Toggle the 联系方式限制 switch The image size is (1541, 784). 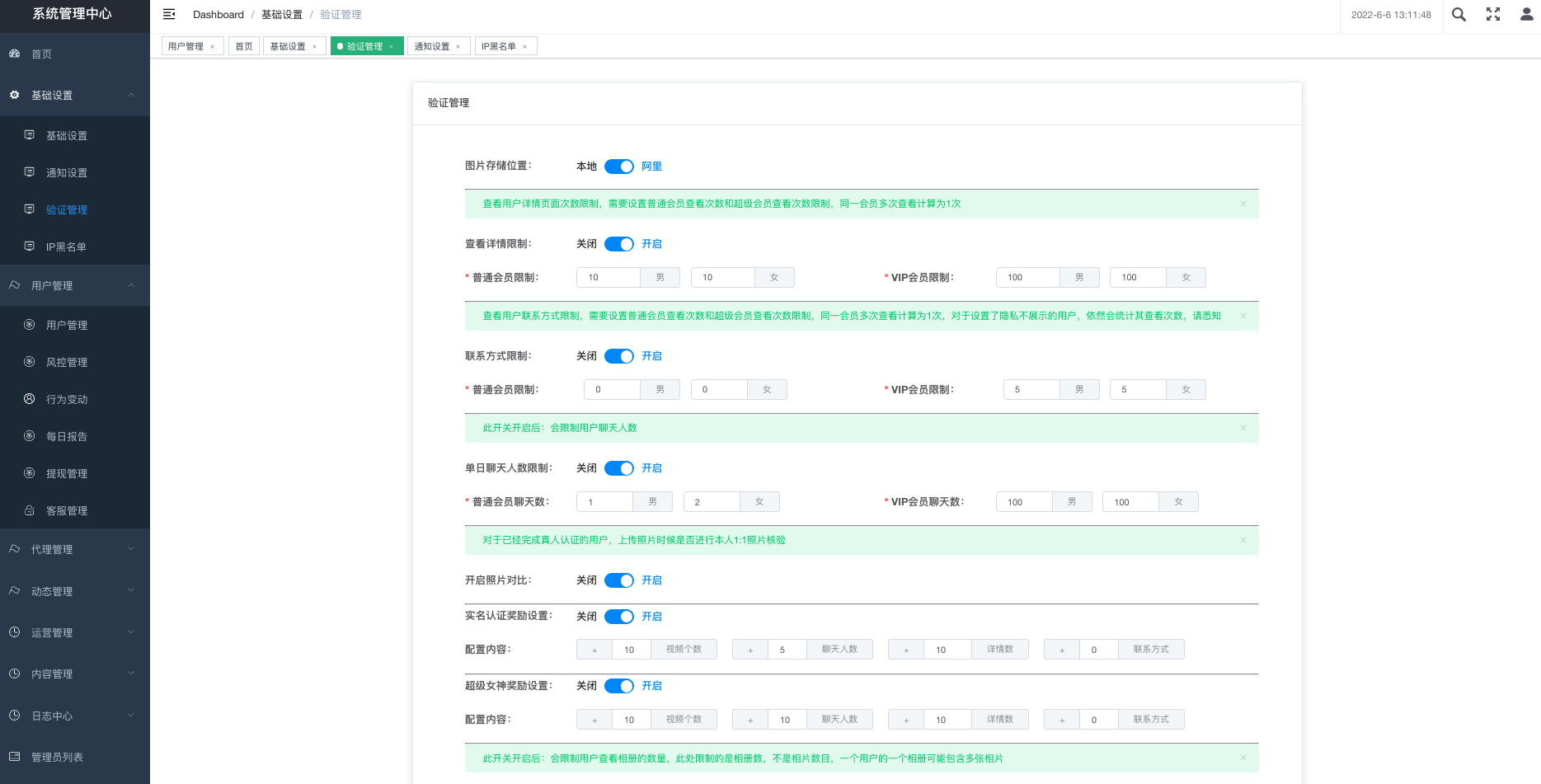pos(619,356)
